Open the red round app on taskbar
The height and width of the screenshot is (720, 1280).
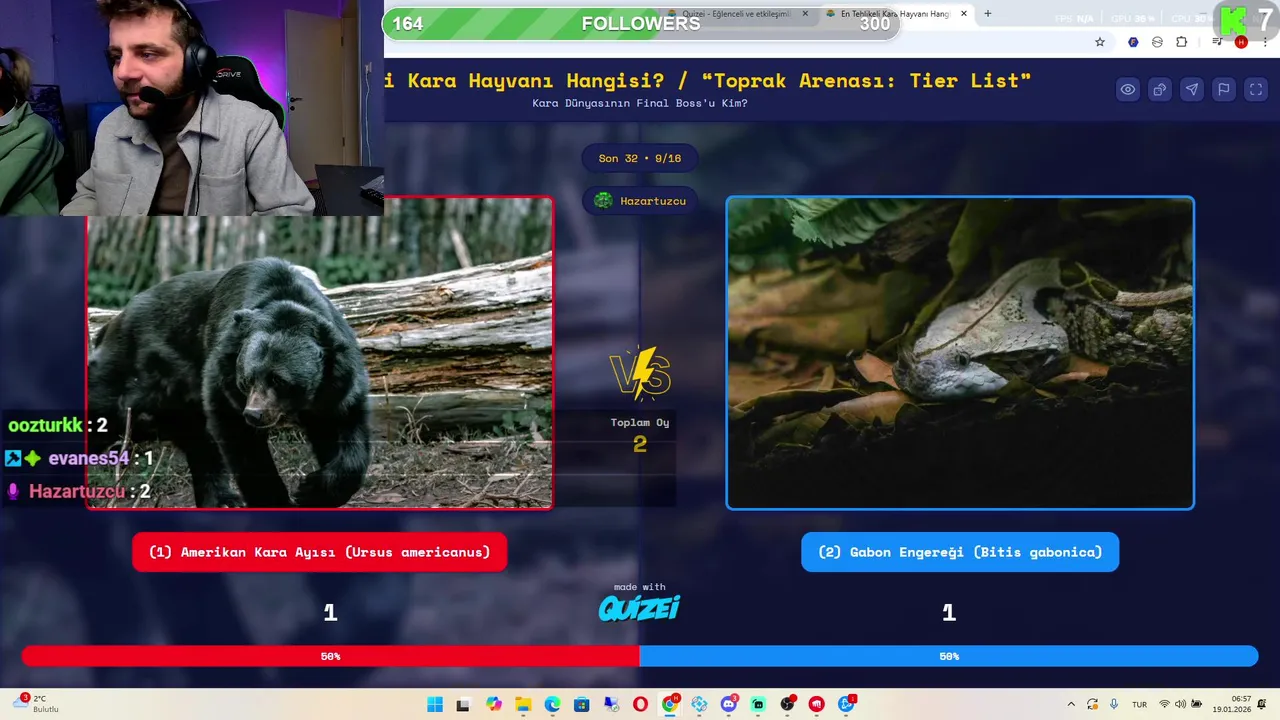817,704
